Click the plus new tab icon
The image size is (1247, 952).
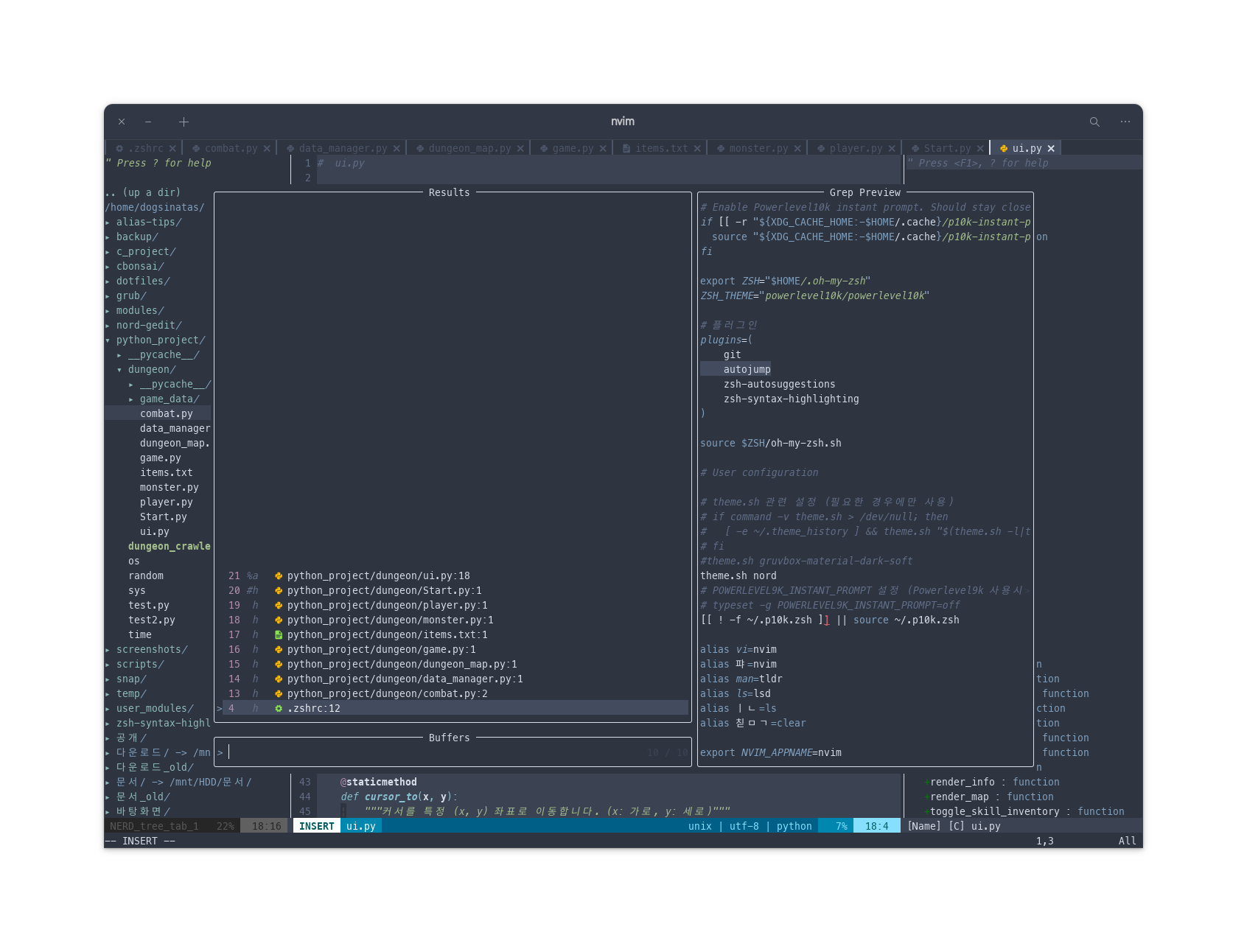(184, 122)
